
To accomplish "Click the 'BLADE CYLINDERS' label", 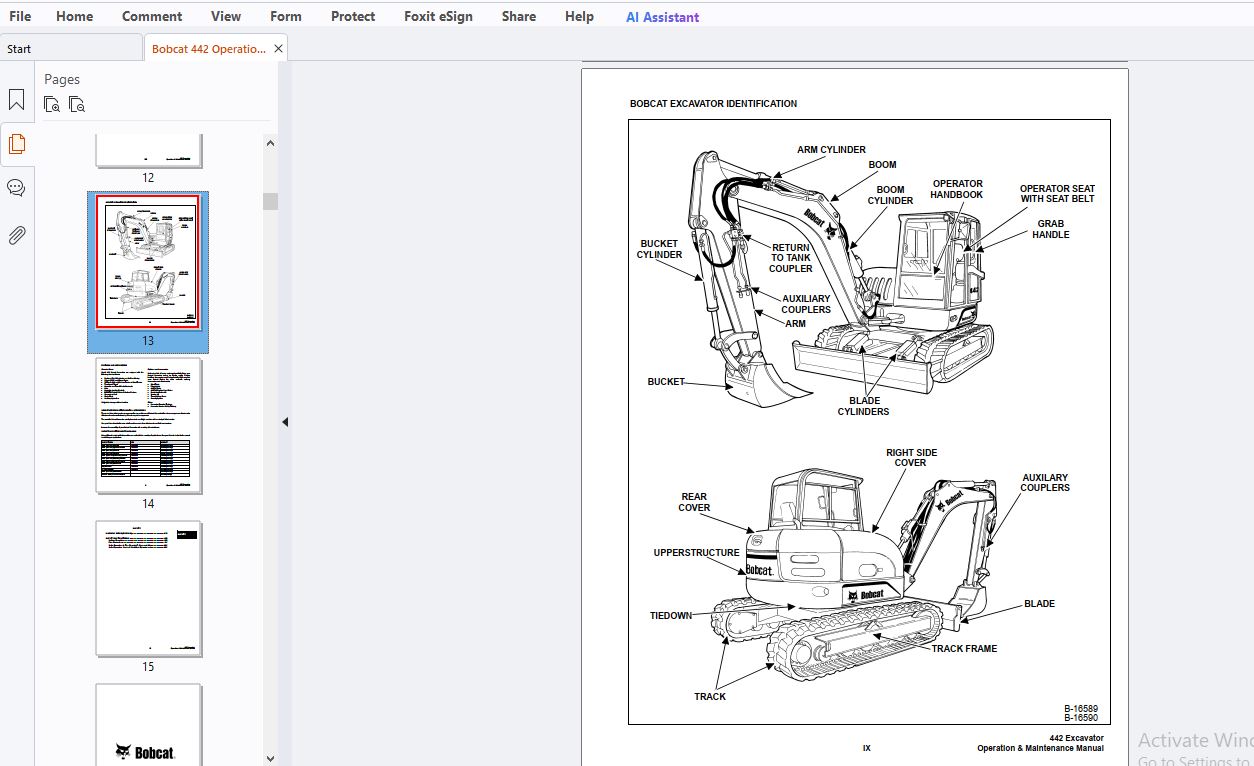I will (863, 406).
